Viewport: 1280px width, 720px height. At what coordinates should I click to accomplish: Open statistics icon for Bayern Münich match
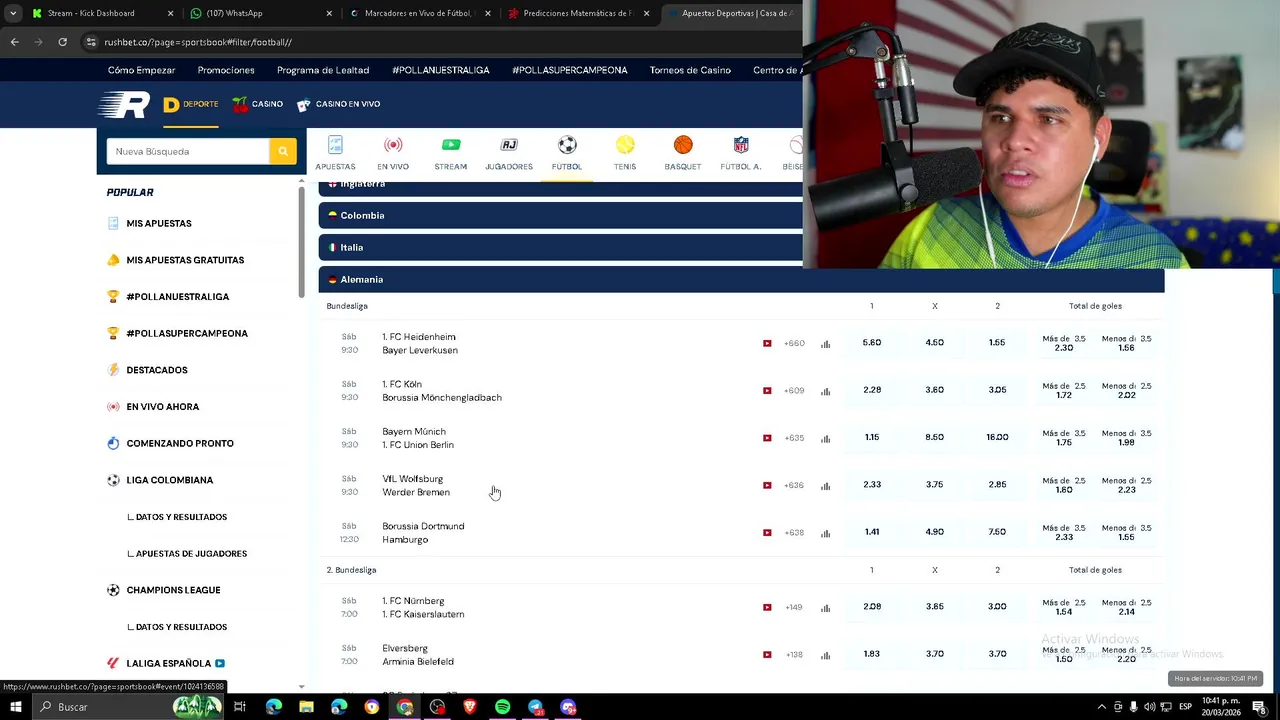pos(825,438)
